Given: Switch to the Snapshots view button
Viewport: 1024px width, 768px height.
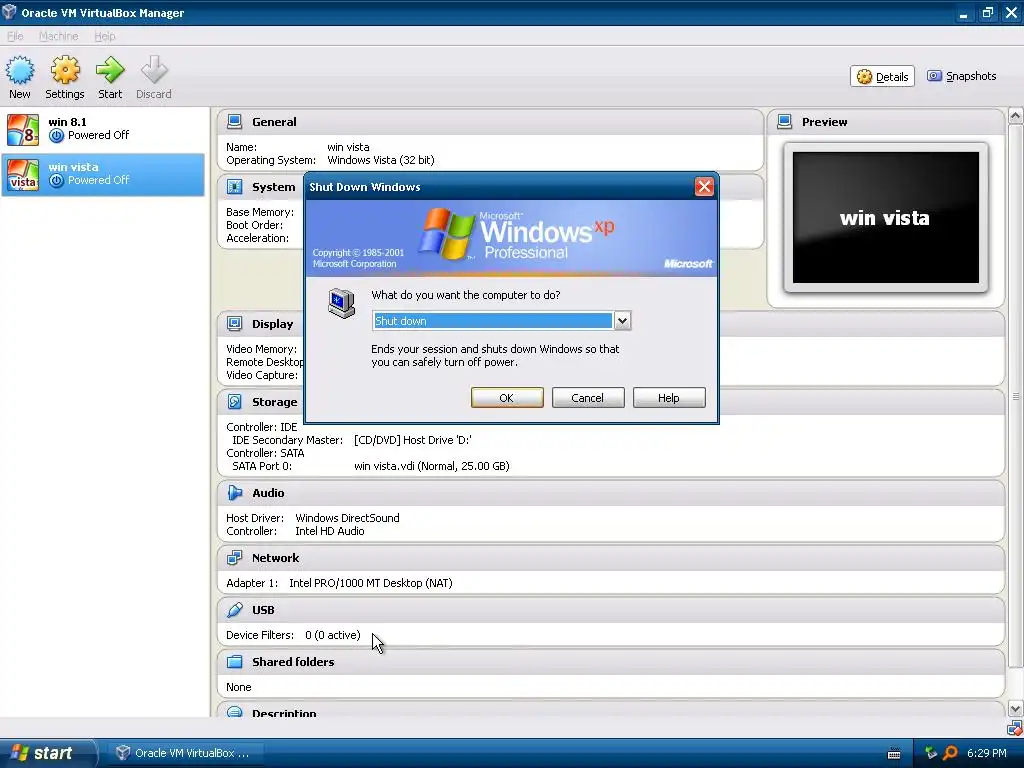Looking at the screenshot, I should [962, 76].
